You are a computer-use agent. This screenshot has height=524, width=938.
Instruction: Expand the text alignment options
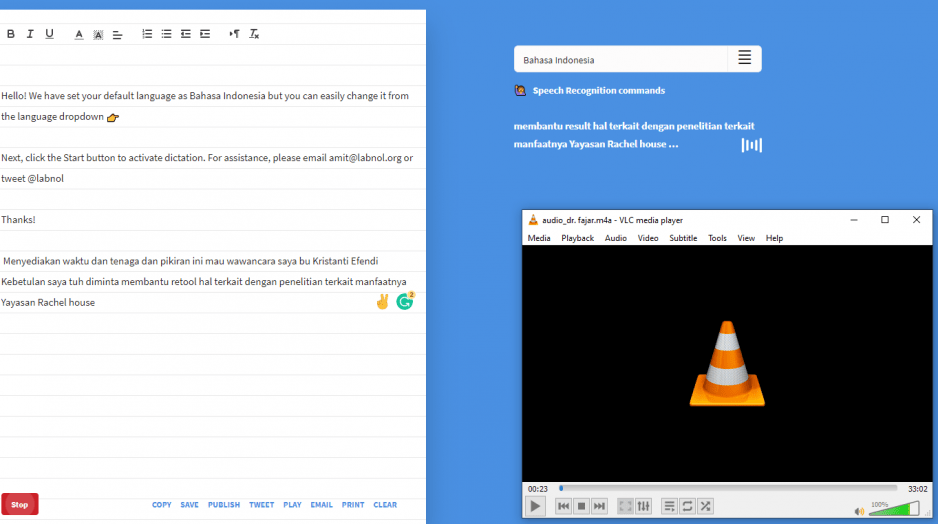pyautogui.click(x=117, y=34)
